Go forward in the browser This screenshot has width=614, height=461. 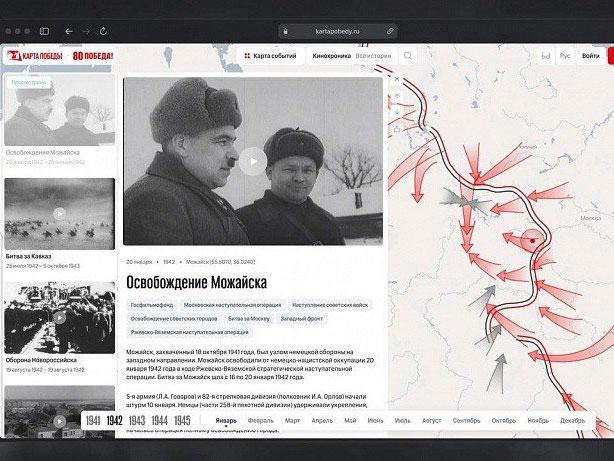pos(86,31)
